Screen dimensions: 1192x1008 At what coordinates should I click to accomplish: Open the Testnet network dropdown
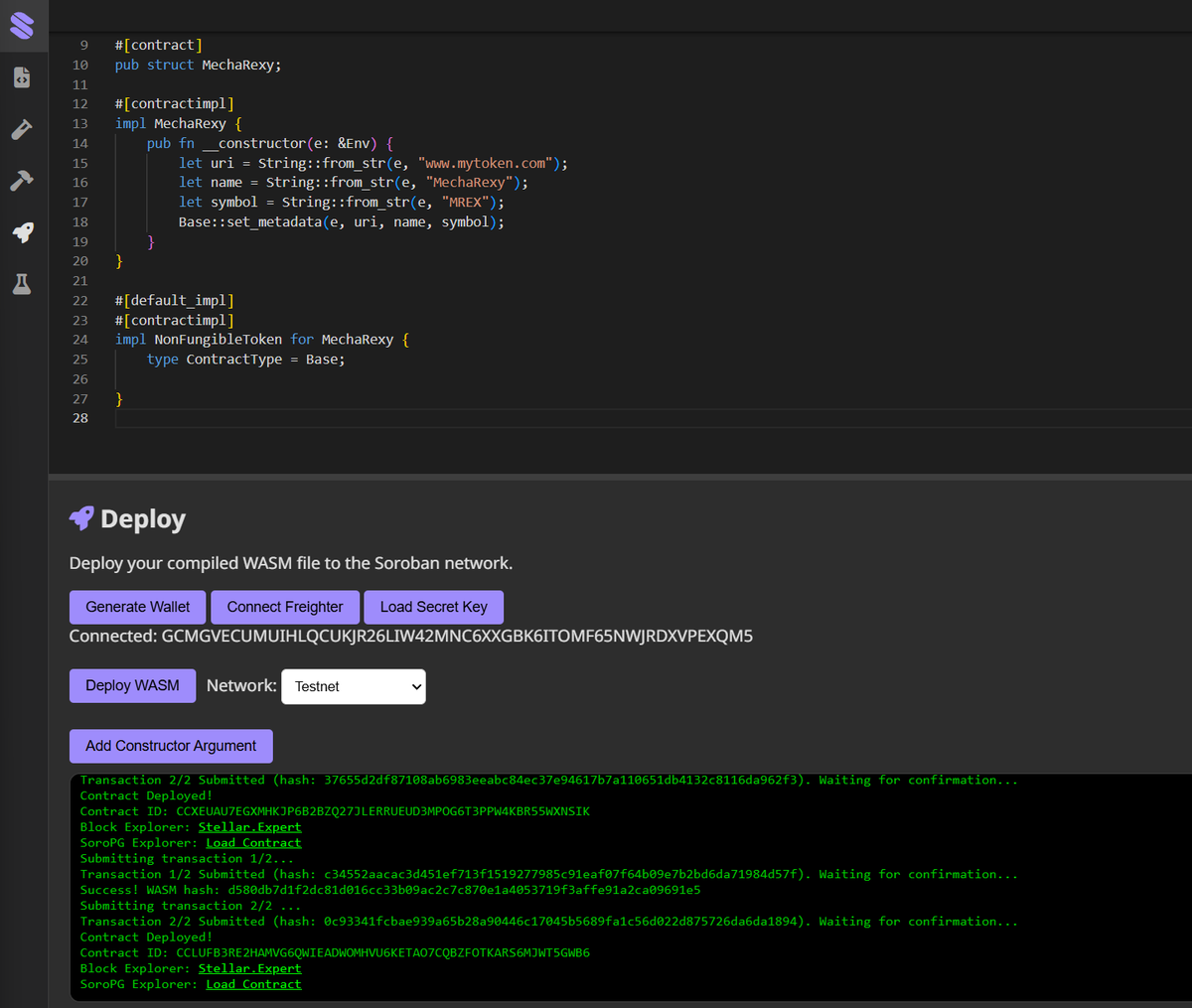tap(354, 686)
